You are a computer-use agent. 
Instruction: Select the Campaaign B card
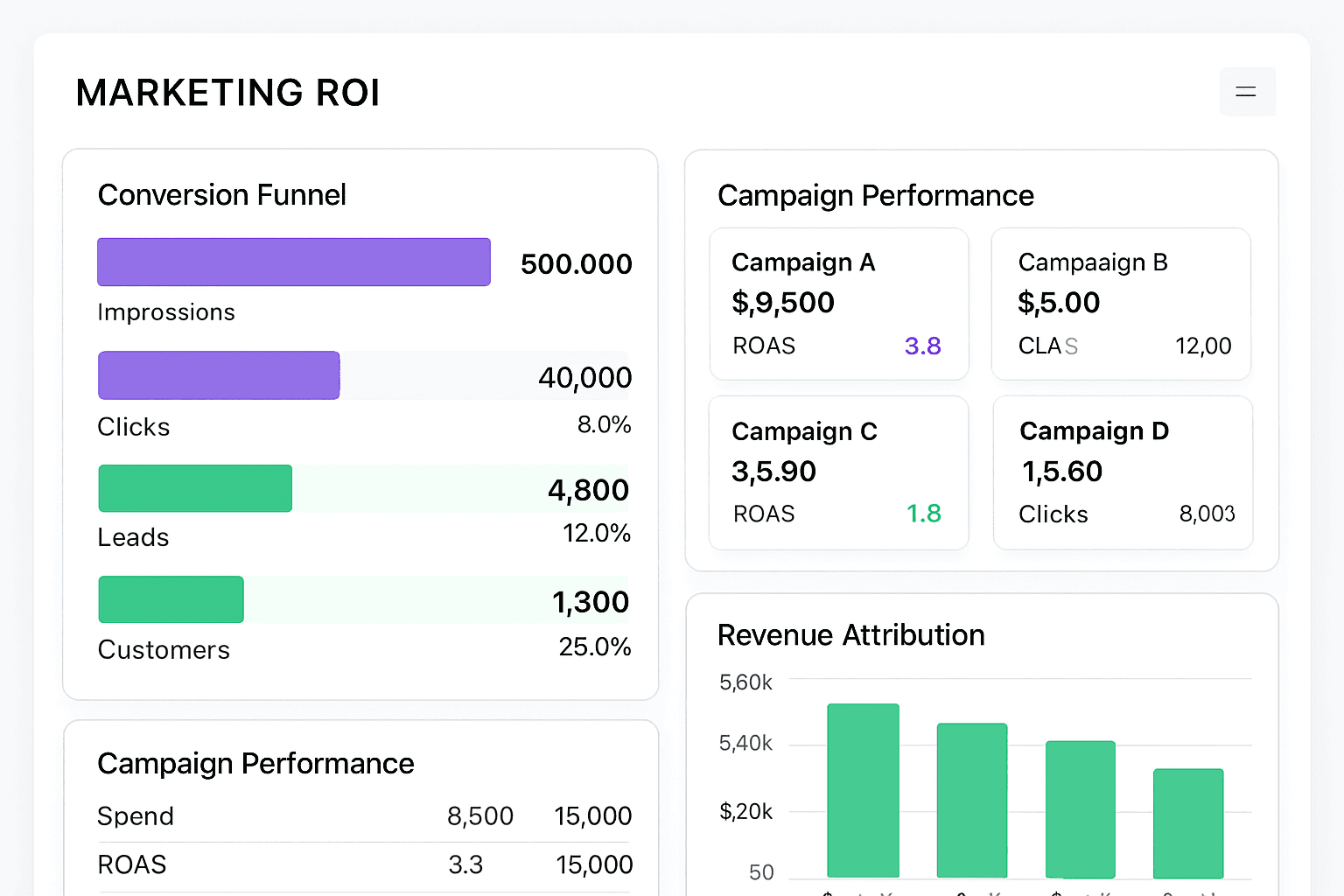(x=1121, y=304)
